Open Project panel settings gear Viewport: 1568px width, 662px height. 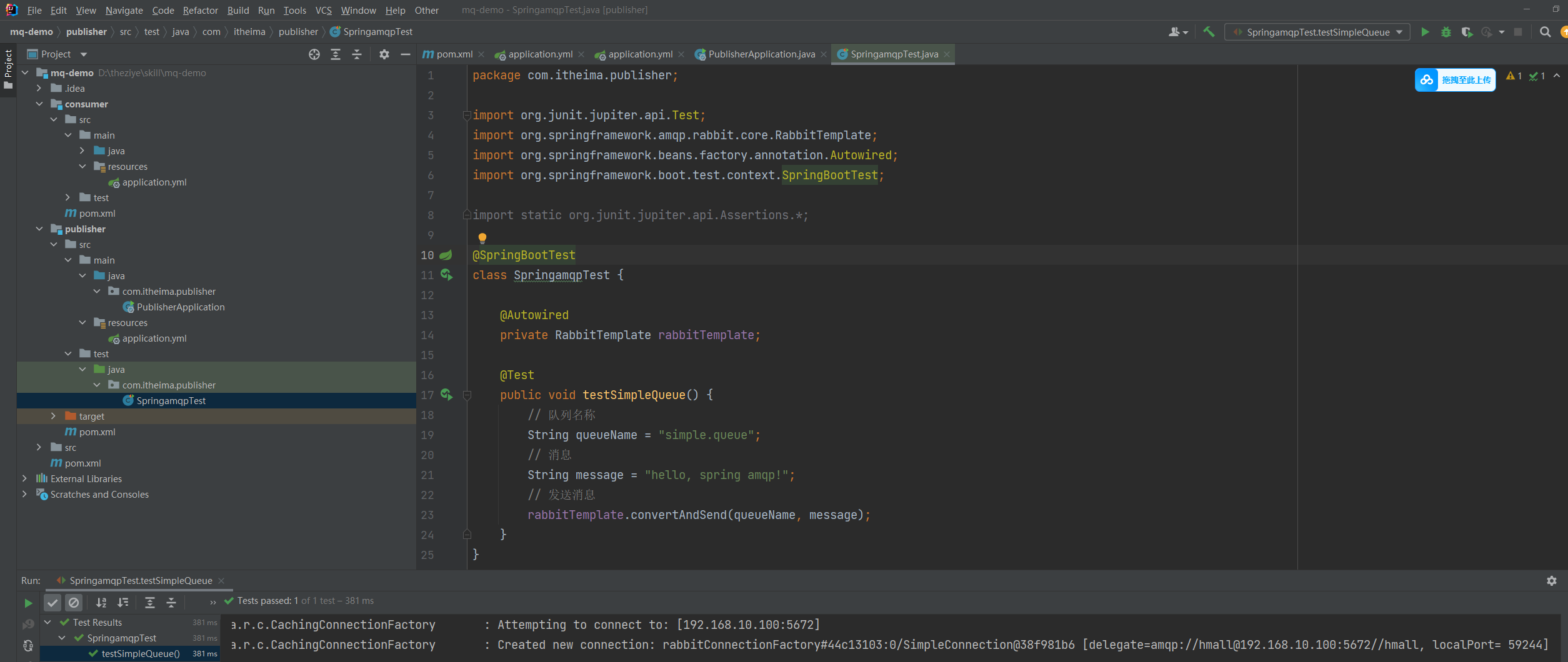pos(384,54)
